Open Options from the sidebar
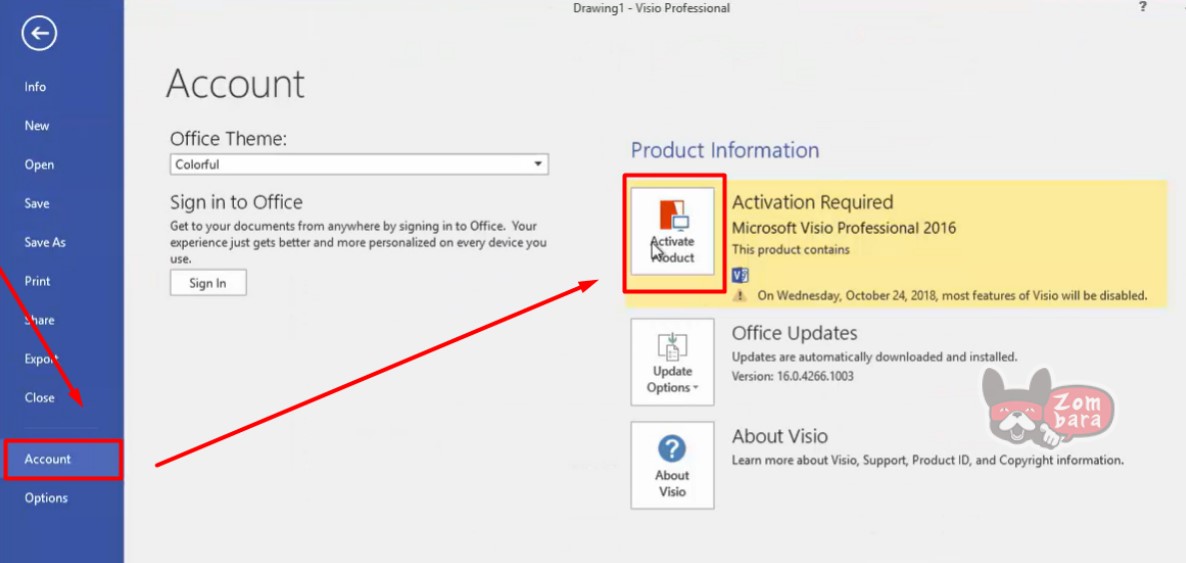 (45, 498)
